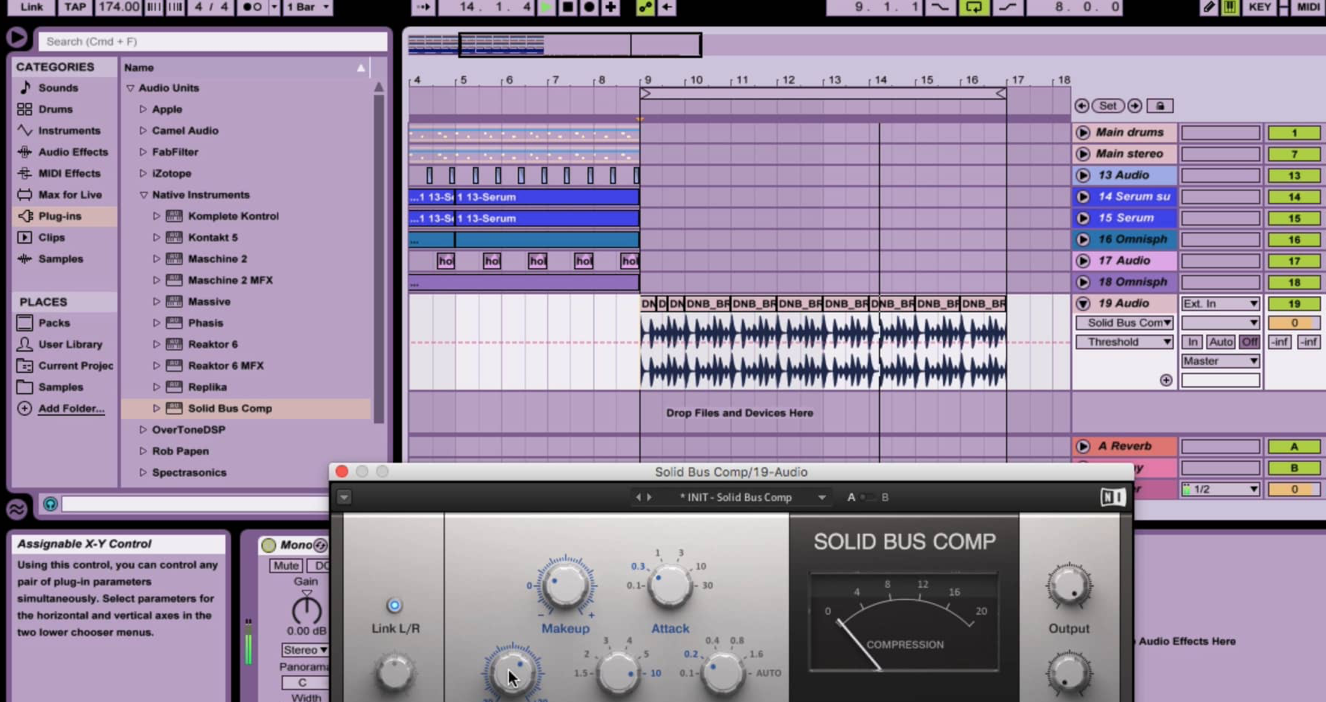Open the Max for Live category

point(69,195)
